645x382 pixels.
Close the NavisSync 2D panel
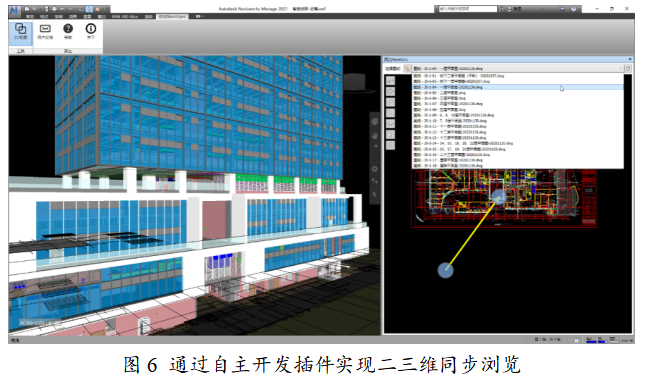pos(629,60)
